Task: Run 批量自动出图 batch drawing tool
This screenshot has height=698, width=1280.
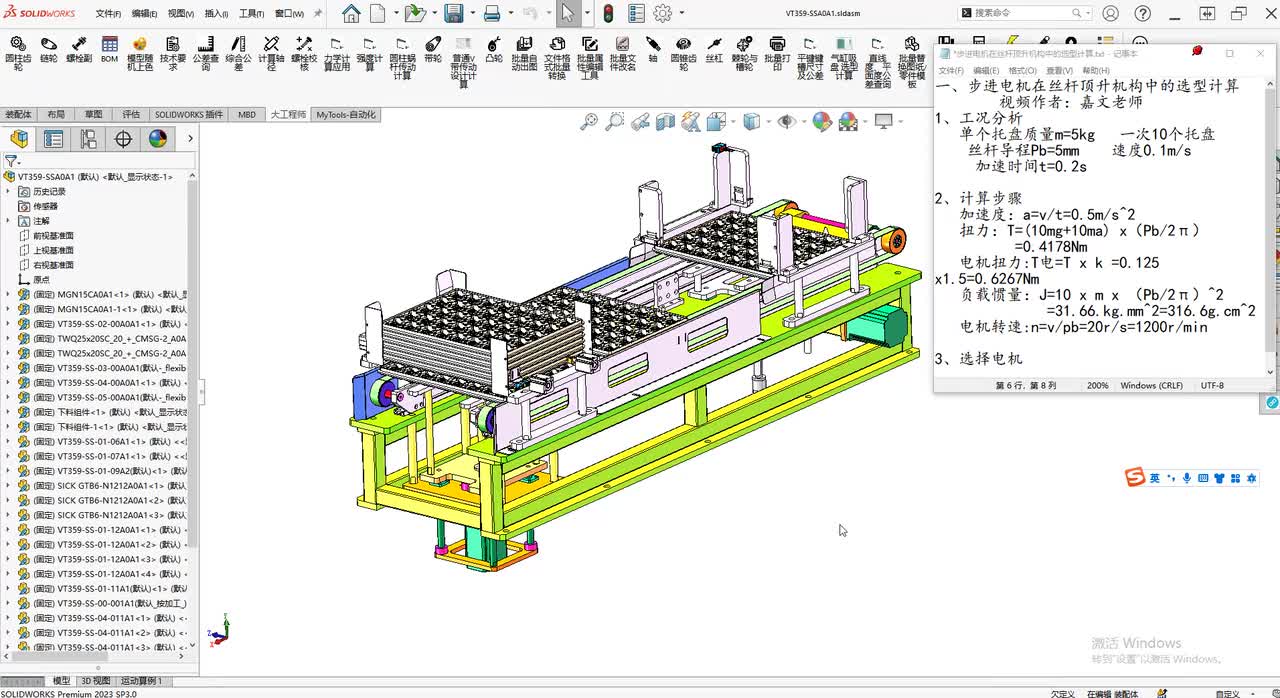Action: (525, 54)
